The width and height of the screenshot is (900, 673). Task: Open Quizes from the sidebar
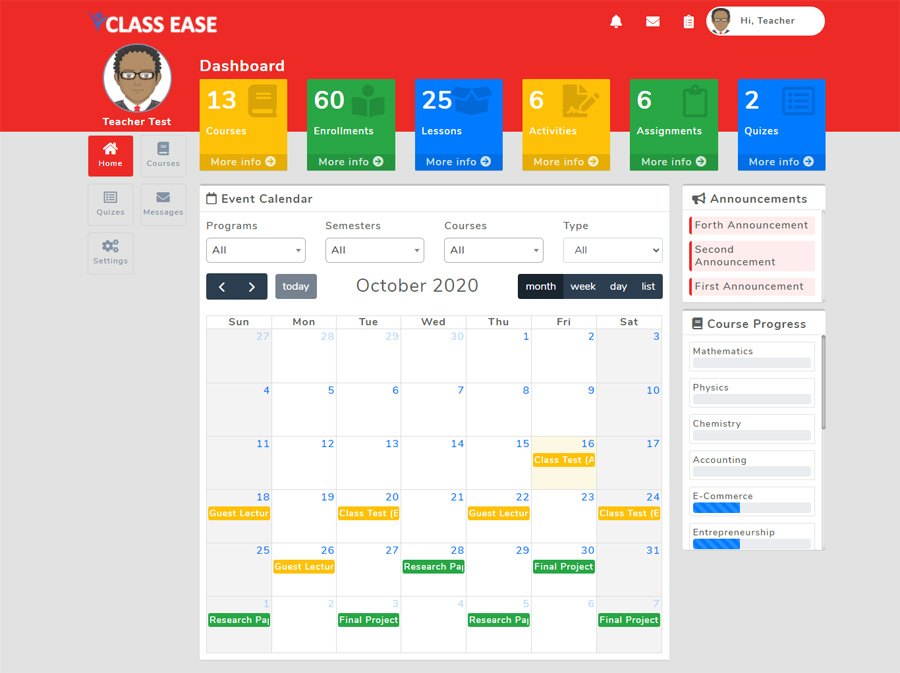110,204
